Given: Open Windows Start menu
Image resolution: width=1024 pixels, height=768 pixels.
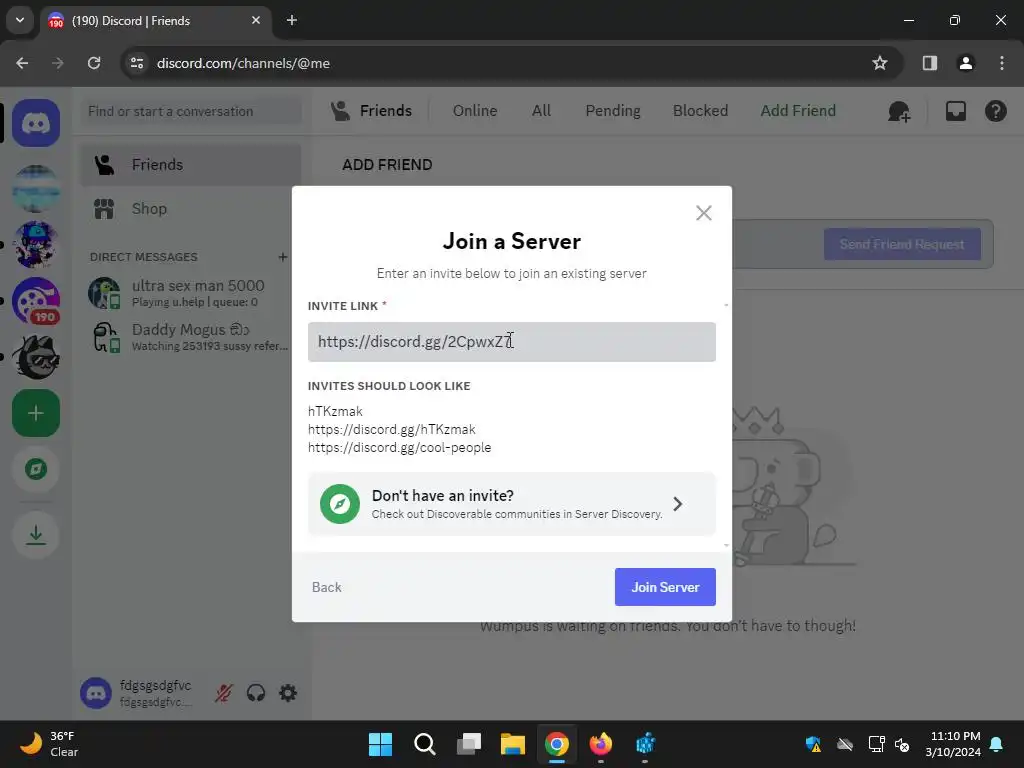Looking at the screenshot, I should point(380,744).
